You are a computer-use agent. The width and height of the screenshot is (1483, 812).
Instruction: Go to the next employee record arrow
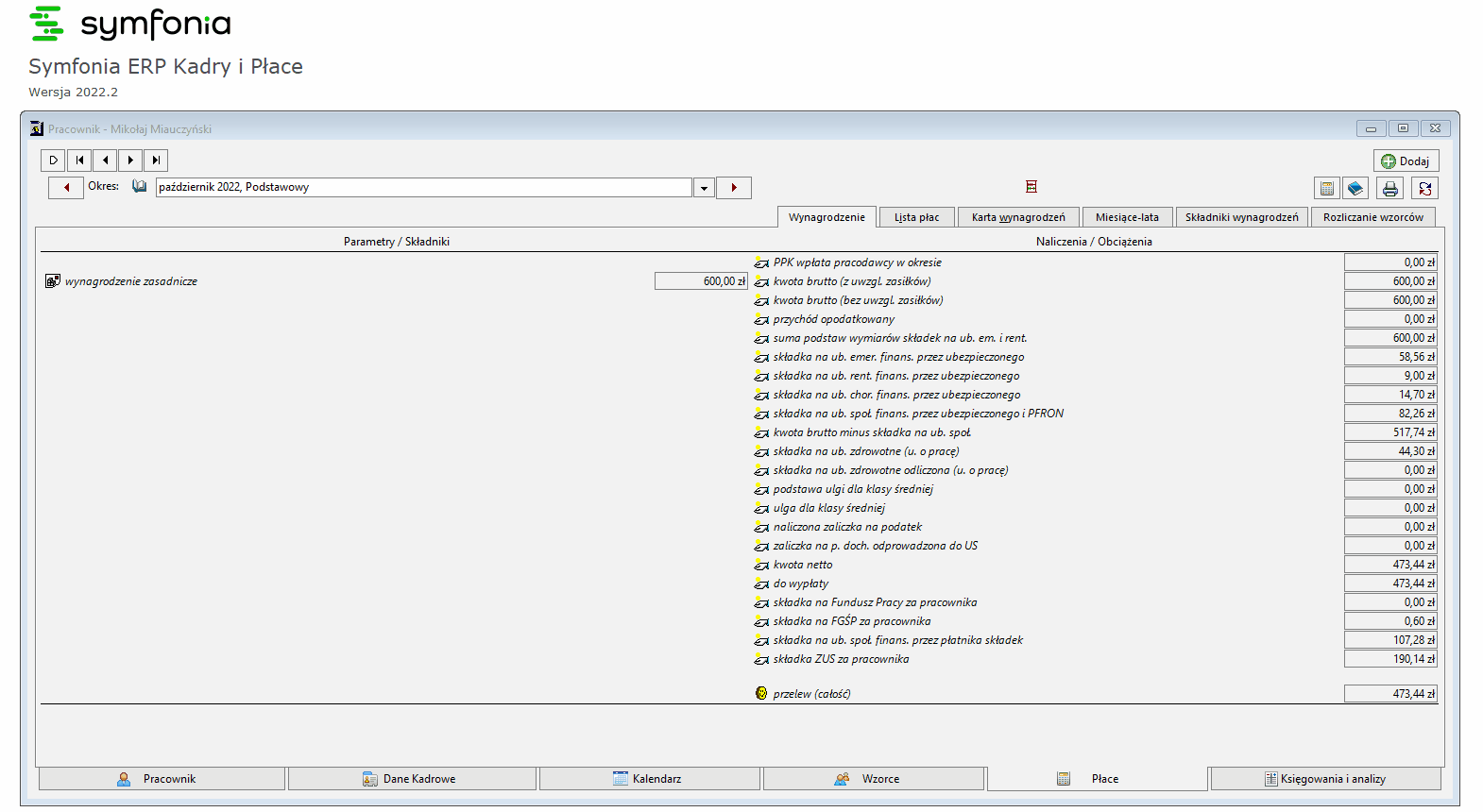[130, 161]
